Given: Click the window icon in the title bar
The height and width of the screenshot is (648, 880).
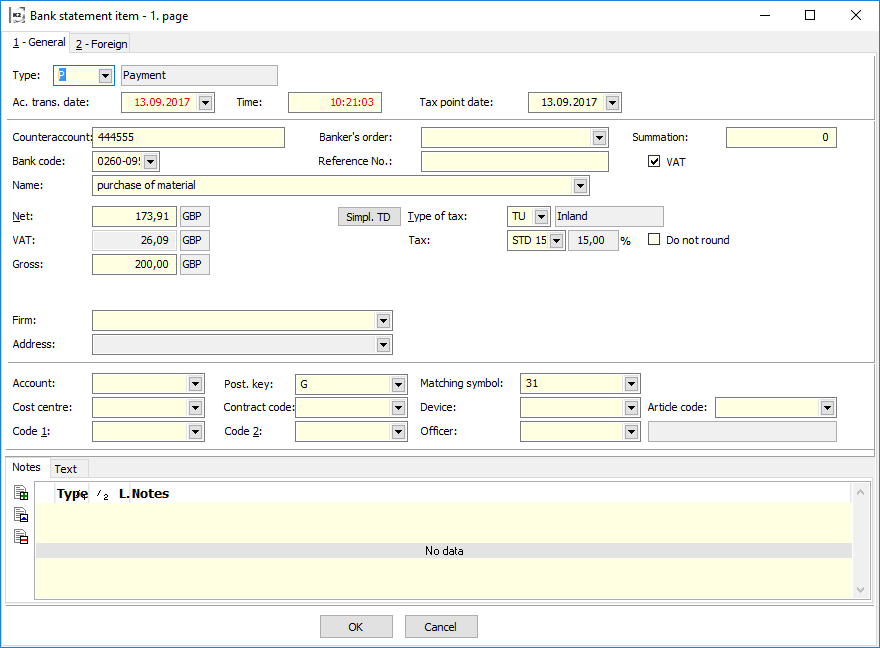Looking at the screenshot, I should point(17,16).
